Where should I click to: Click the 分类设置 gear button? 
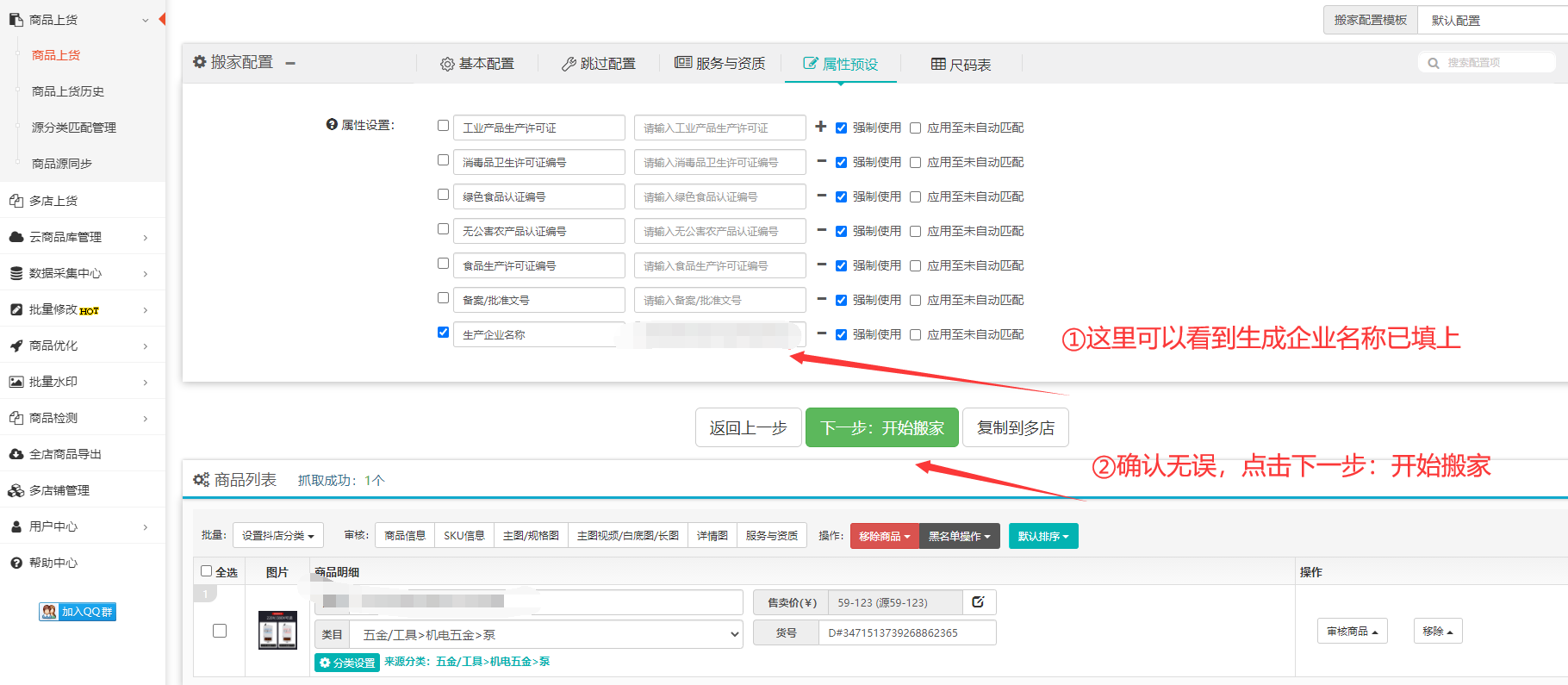[x=347, y=663]
